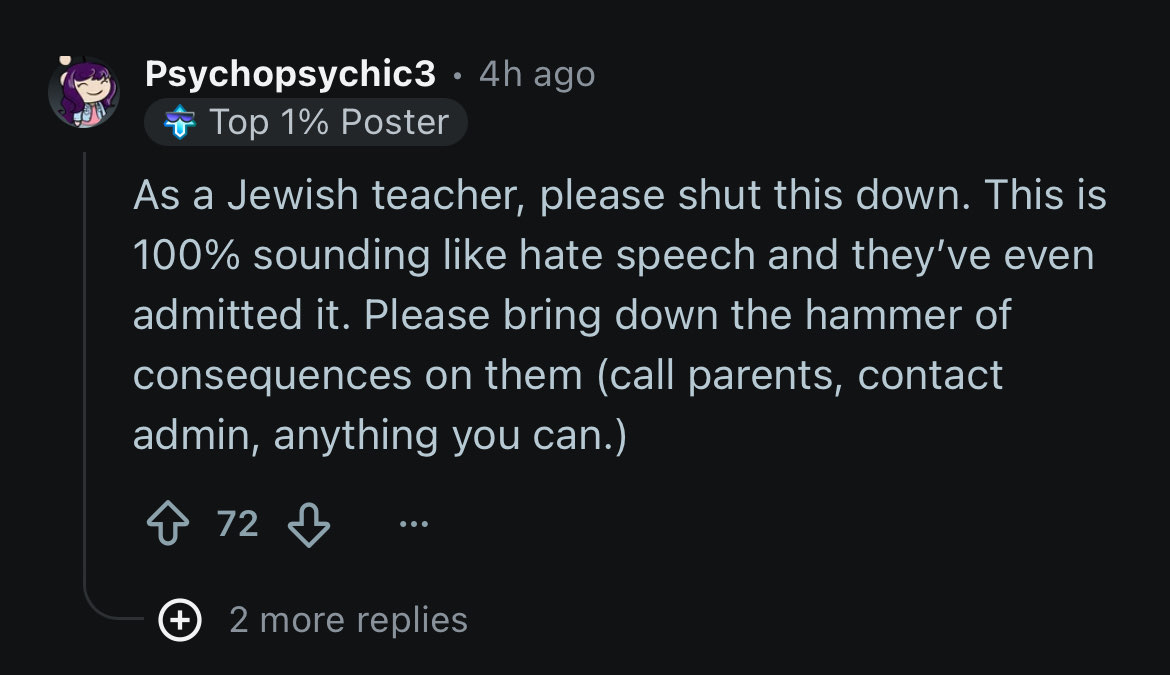Click "100%" in the comment text
This screenshot has height=675, width=1170.
[187, 256]
